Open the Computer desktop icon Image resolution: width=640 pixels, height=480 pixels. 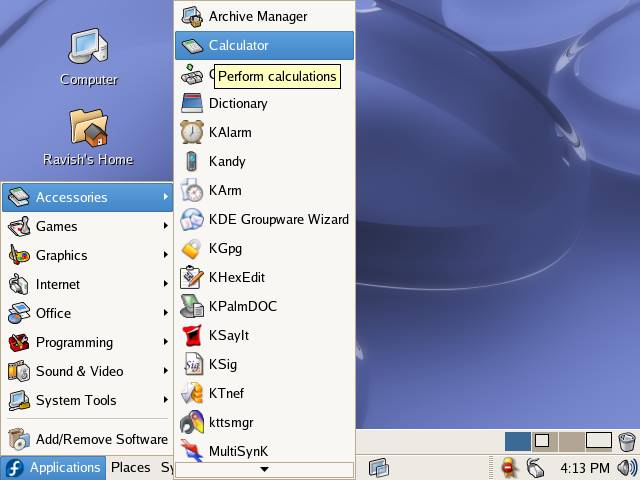[x=88, y=56]
